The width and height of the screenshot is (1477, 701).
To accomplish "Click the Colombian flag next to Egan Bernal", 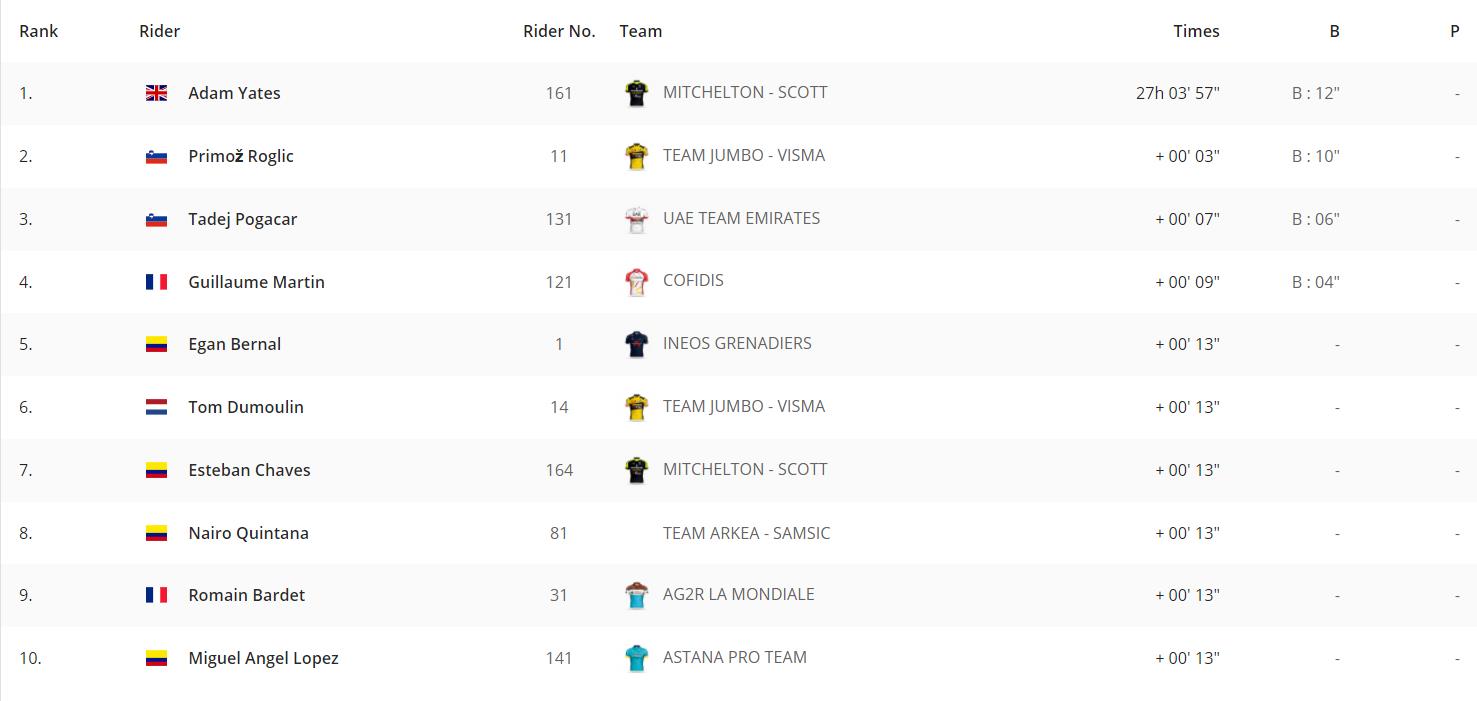I will (156, 344).
